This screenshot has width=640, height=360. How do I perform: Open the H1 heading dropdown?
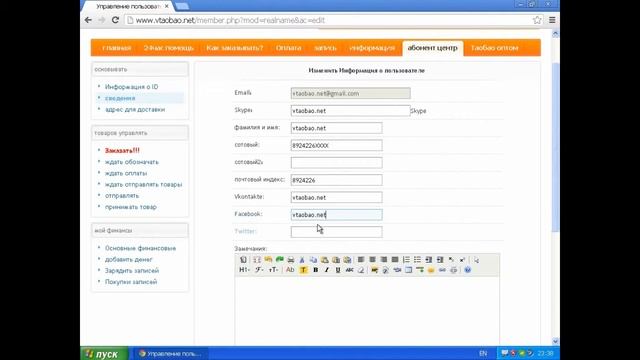coord(244,270)
